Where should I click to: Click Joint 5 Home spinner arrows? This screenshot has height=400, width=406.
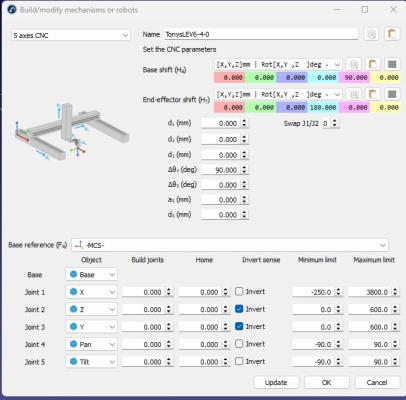coord(226,362)
